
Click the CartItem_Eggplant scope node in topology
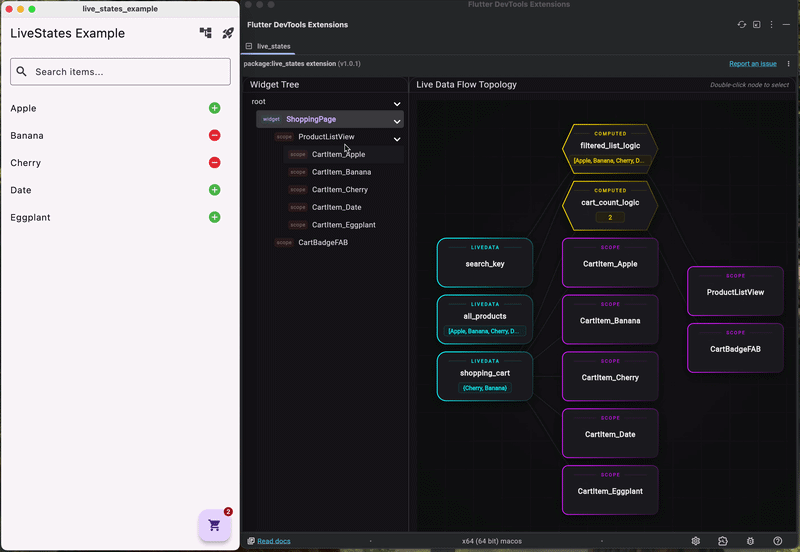point(610,490)
